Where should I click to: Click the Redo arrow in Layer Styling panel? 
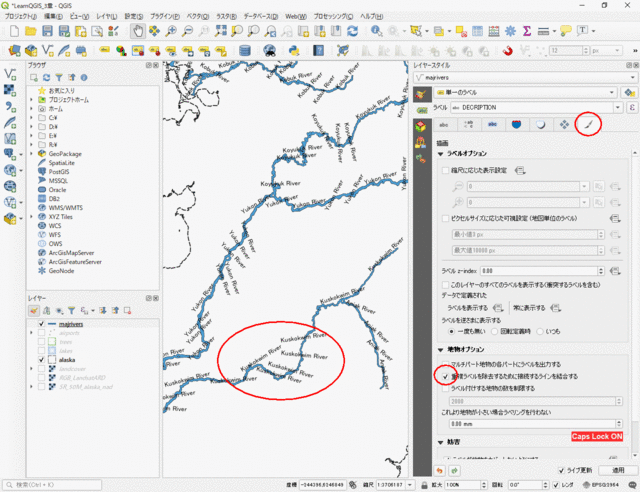click(454, 471)
